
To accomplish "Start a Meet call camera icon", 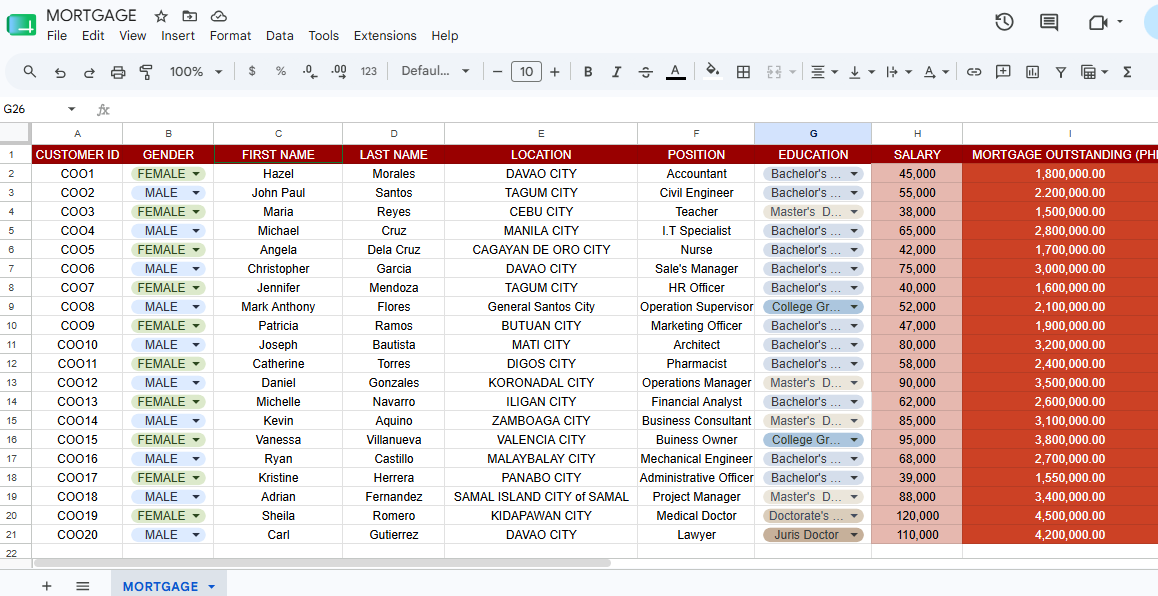I will [1098, 22].
